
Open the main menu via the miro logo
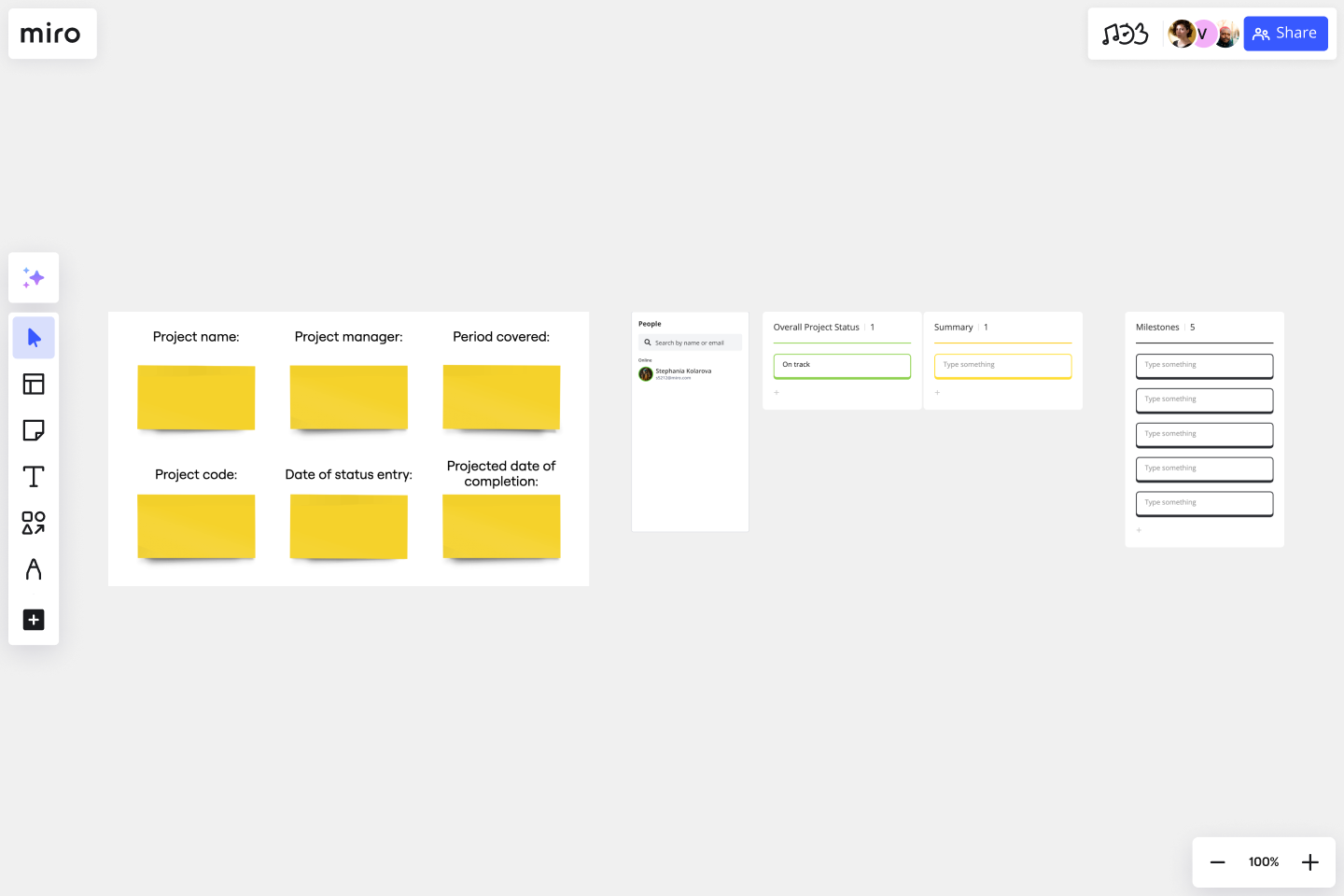51,34
